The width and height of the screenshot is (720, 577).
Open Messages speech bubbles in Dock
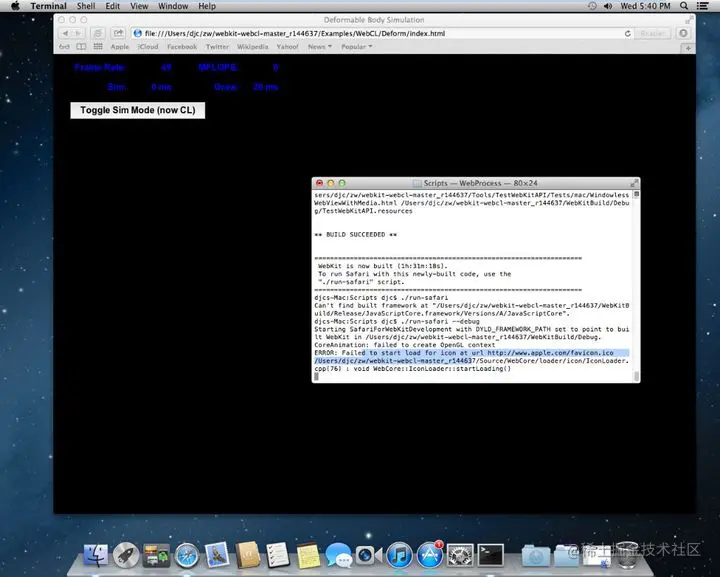(338, 555)
